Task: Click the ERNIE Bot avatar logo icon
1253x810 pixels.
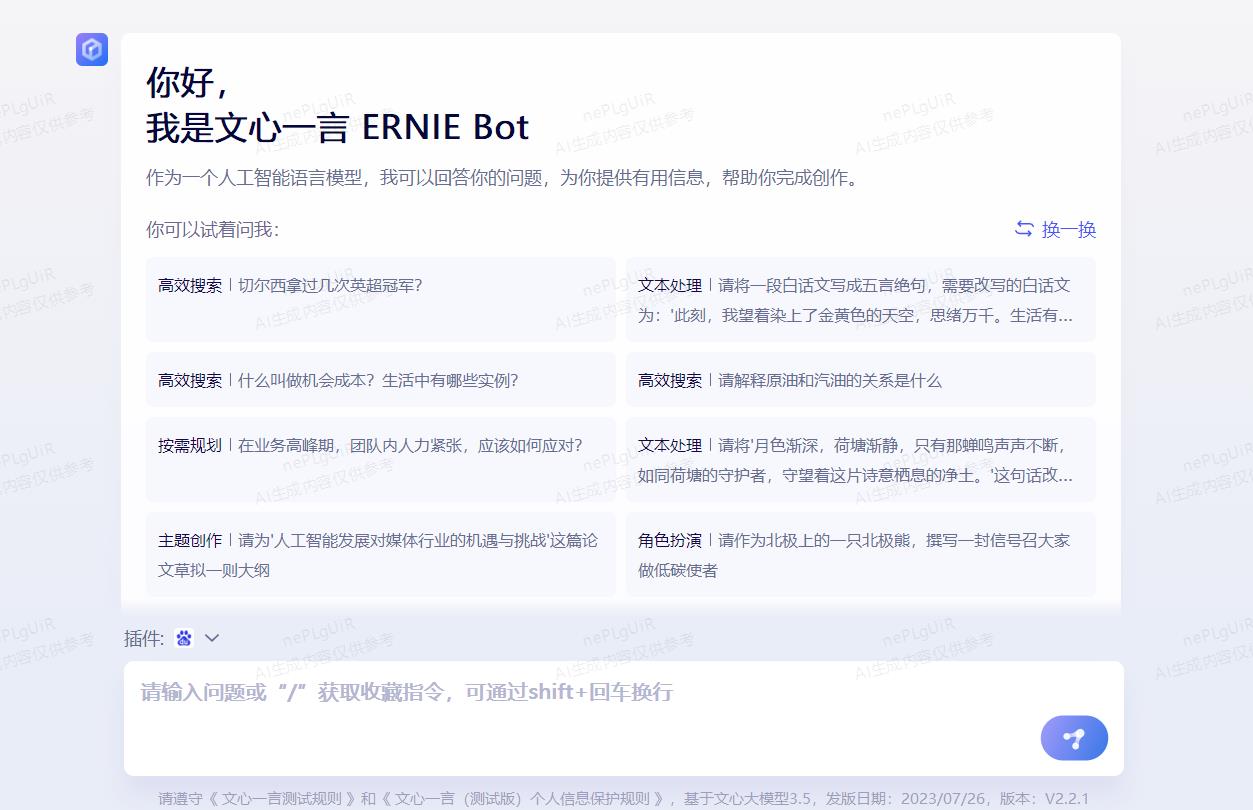Action: click(92, 49)
